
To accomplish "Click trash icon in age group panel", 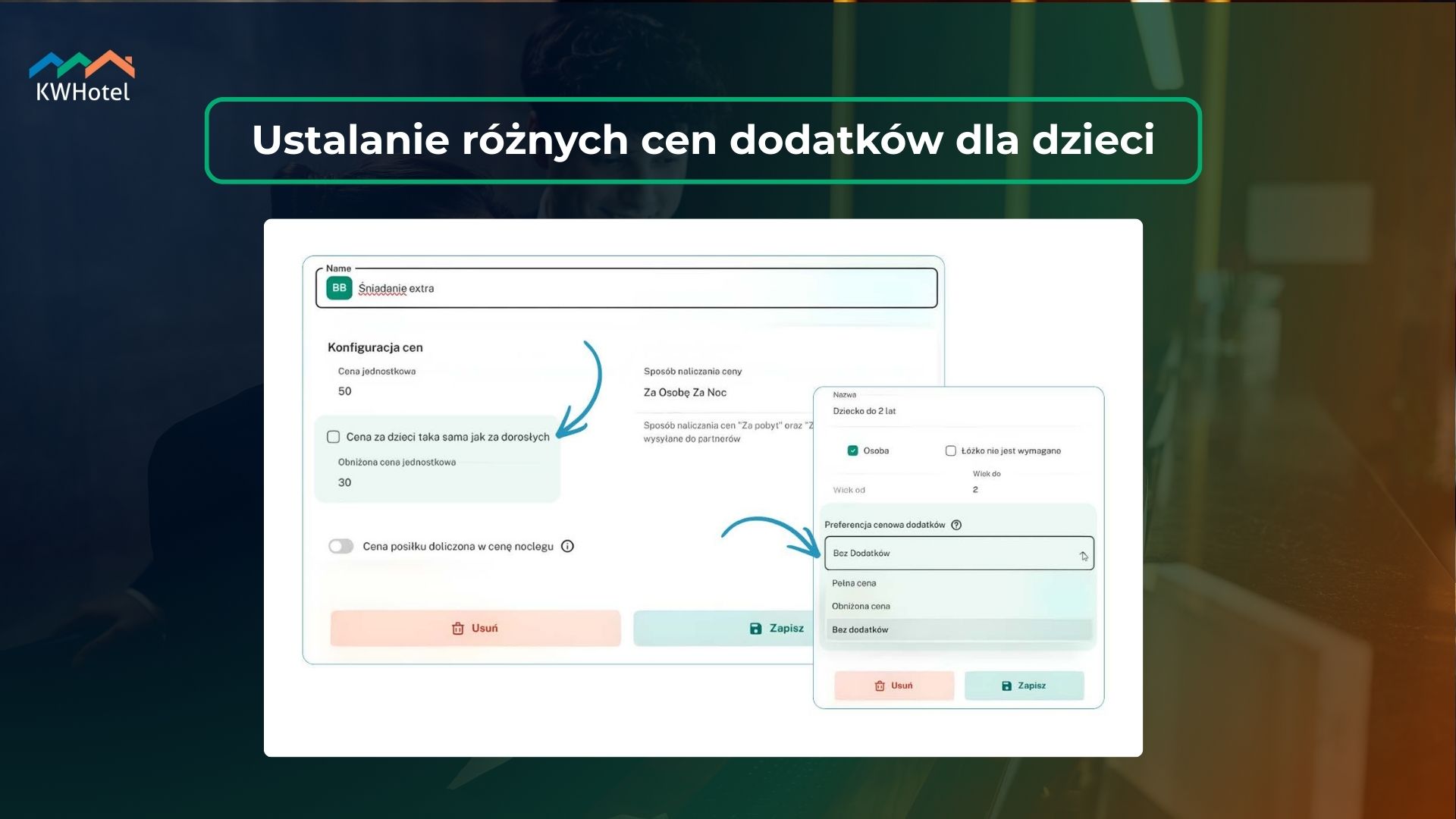I will click(880, 686).
